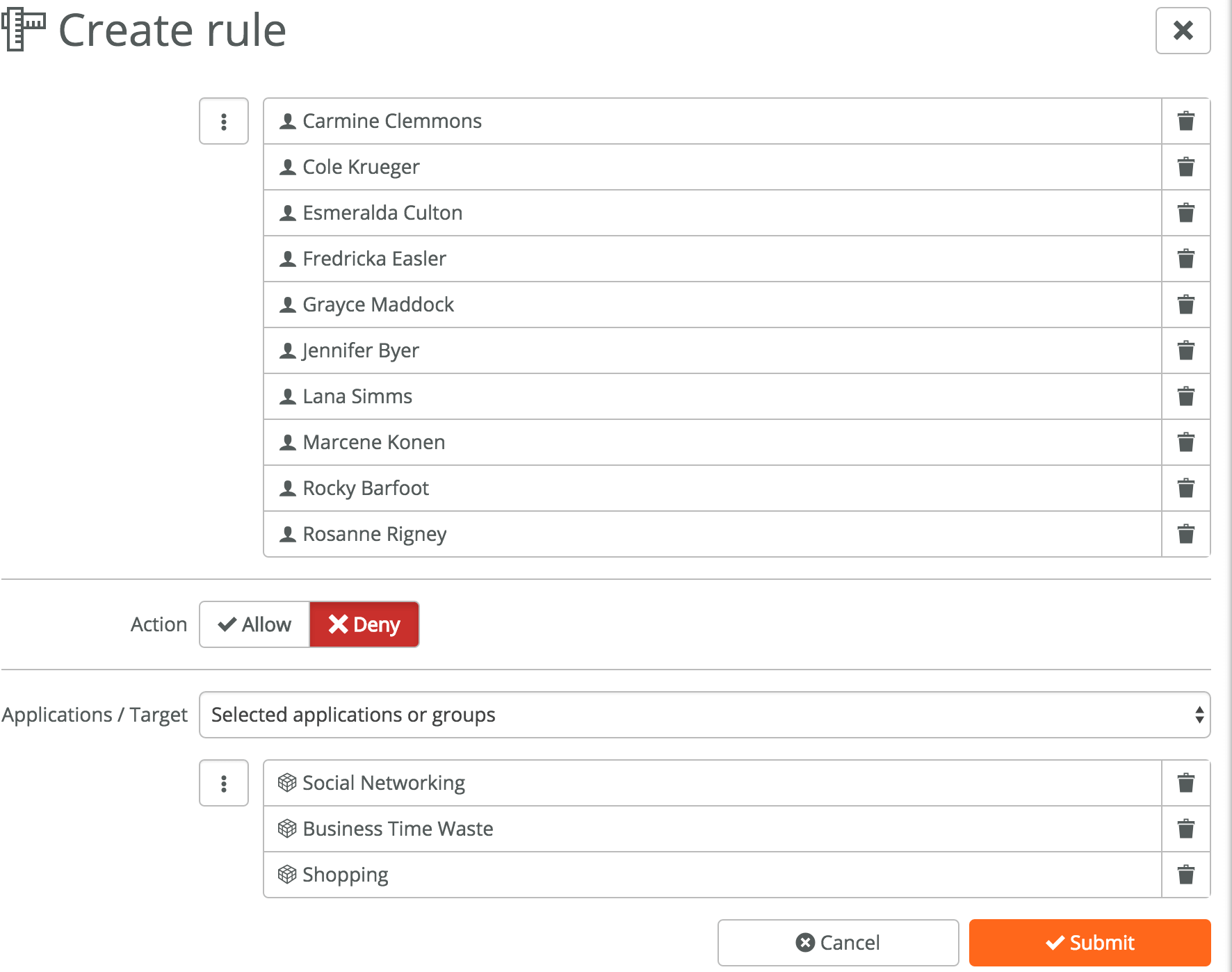Select the Rosanne Rigney row

(x=713, y=534)
